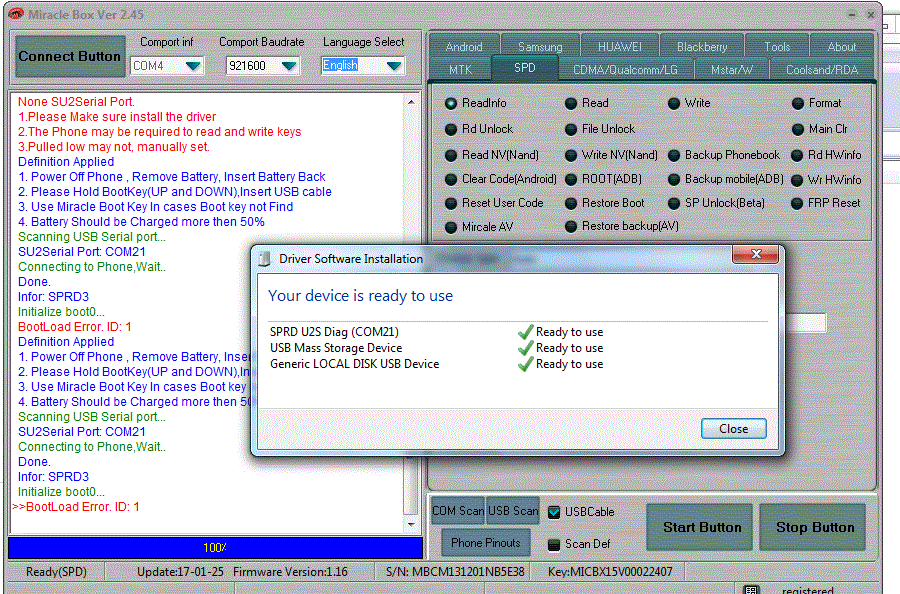
Task: Open the Tools tab
Action: pos(777,47)
